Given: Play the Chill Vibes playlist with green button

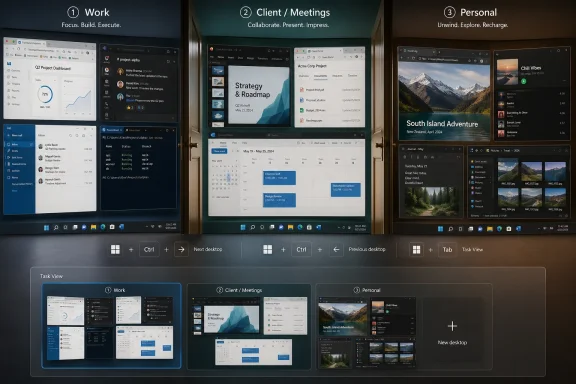Looking at the screenshot, I should (x=523, y=81).
